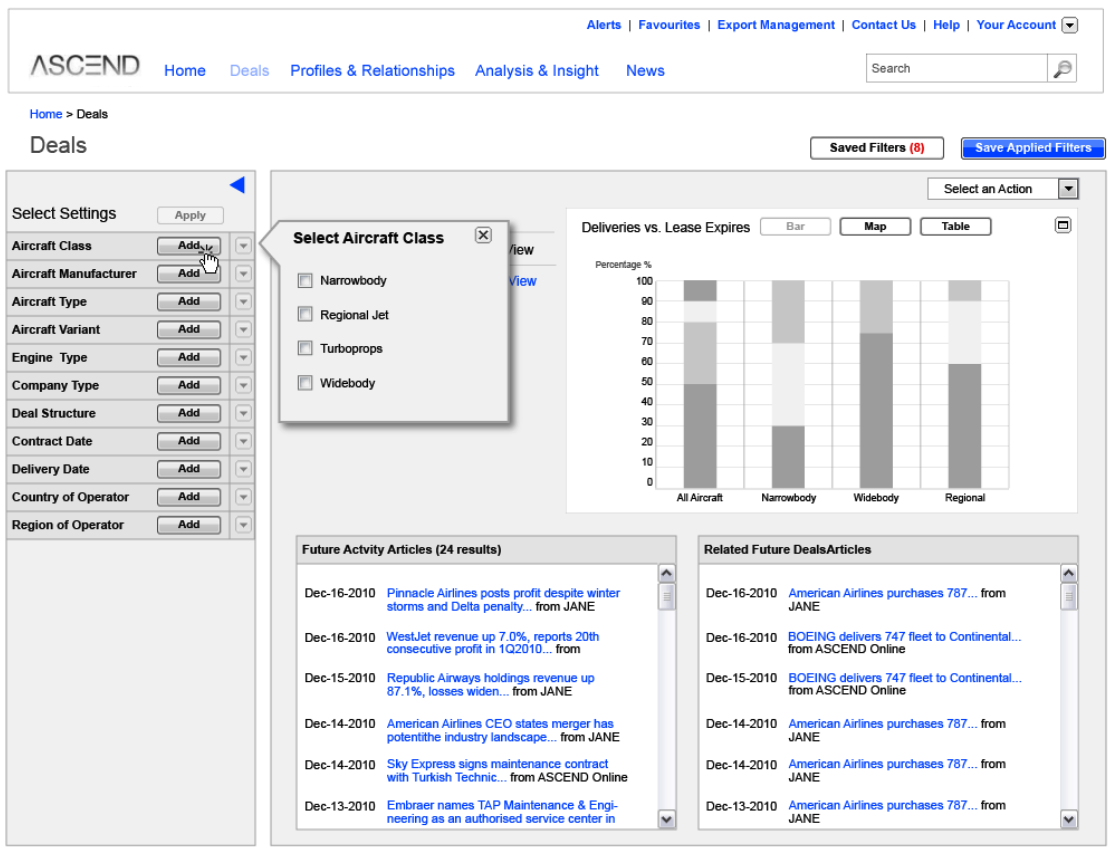The height and width of the screenshot is (857, 1109).
Task: Expand the Company Type row arrow
Action: (x=243, y=385)
